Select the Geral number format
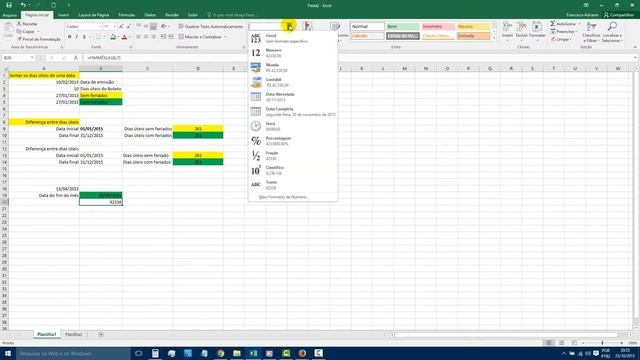 (293, 38)
